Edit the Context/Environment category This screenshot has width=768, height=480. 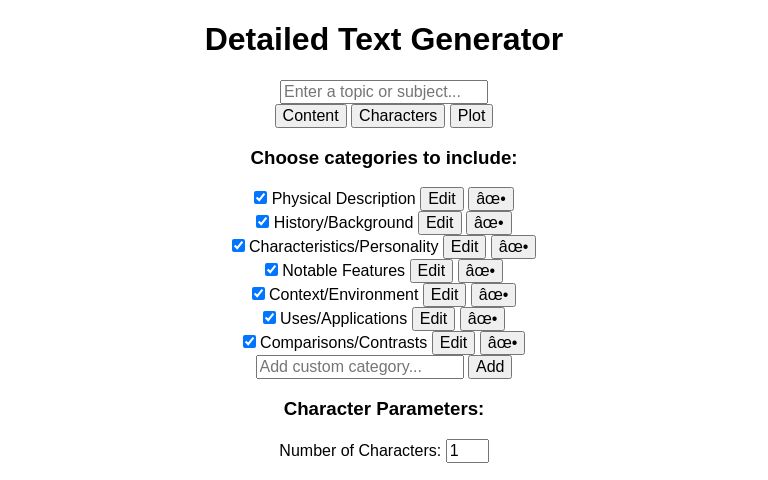(444, 295)
